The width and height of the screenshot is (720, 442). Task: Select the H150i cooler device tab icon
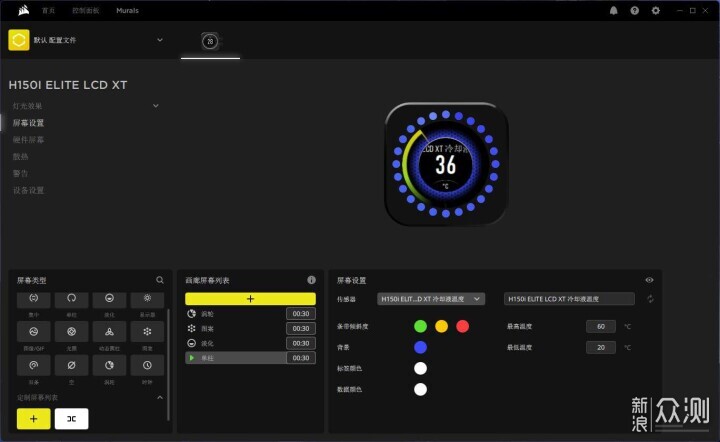(210, 41)
